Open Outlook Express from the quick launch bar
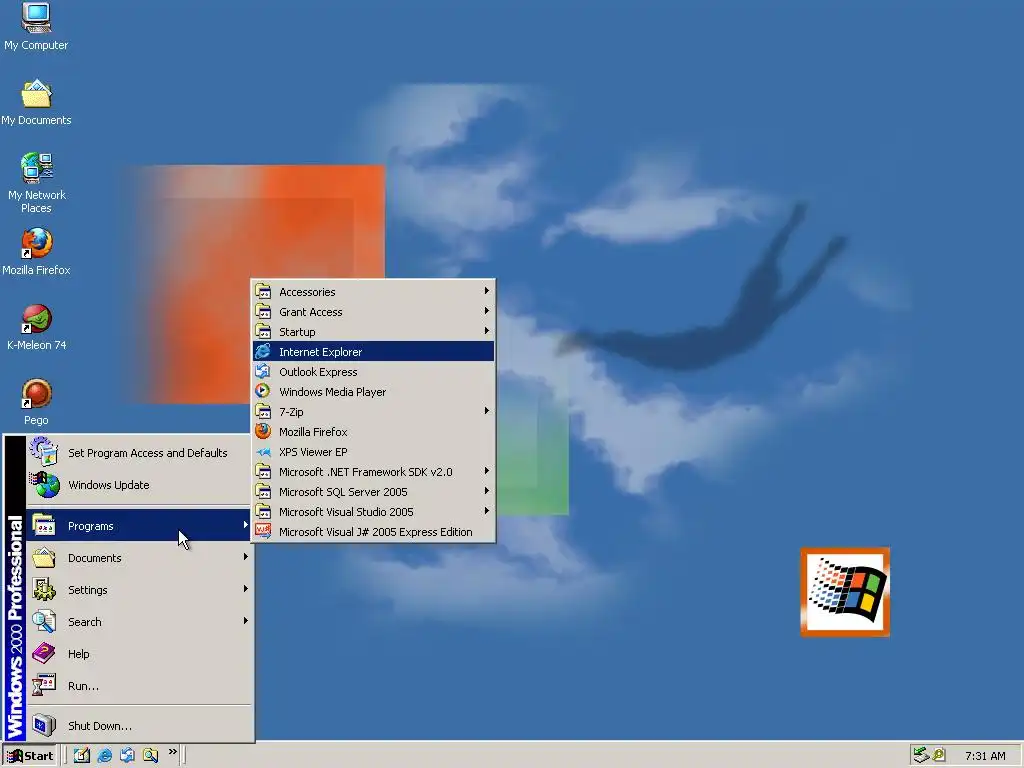1024x768 pixels. (127, 755)
